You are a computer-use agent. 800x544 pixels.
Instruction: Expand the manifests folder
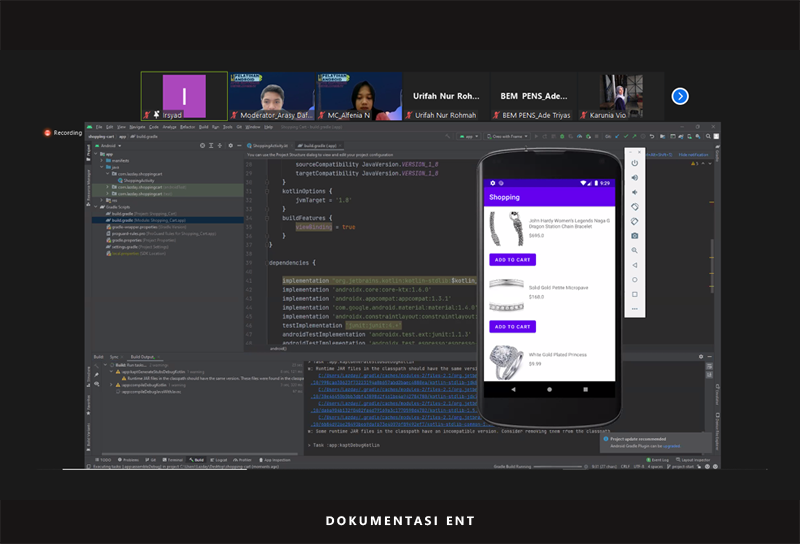pos(102,160)
